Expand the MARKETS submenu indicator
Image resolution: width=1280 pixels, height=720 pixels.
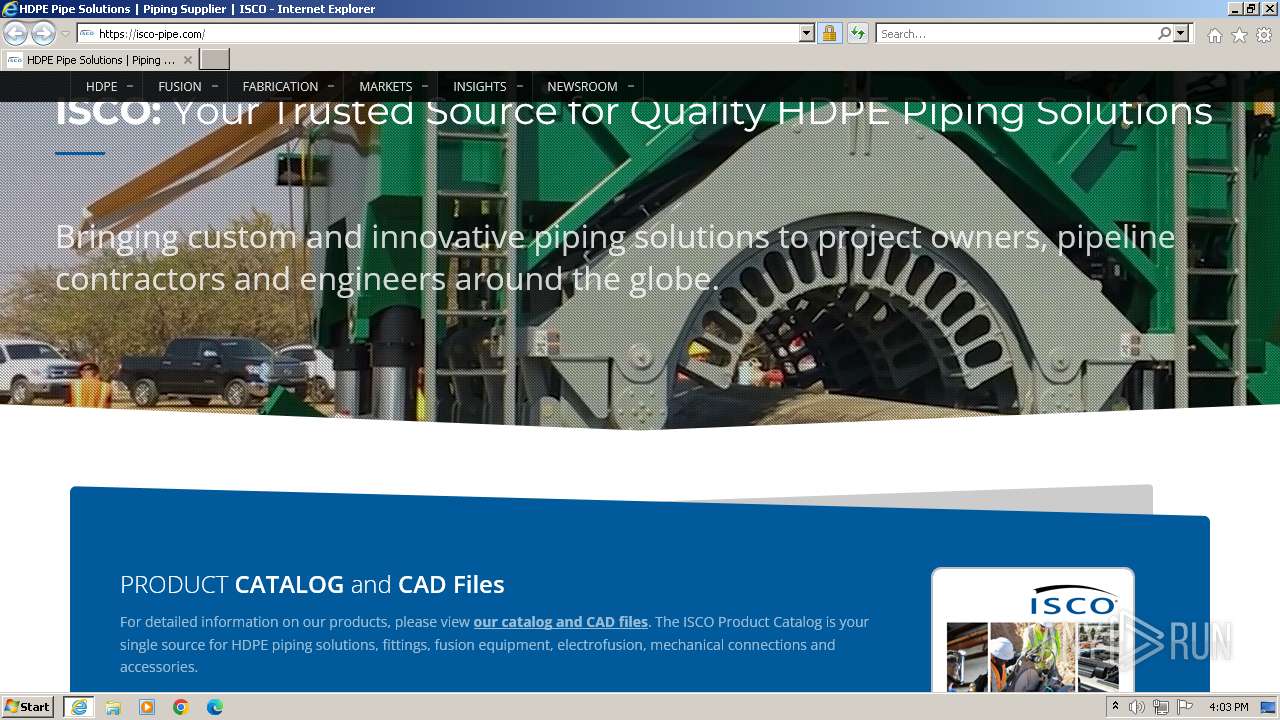425,87
